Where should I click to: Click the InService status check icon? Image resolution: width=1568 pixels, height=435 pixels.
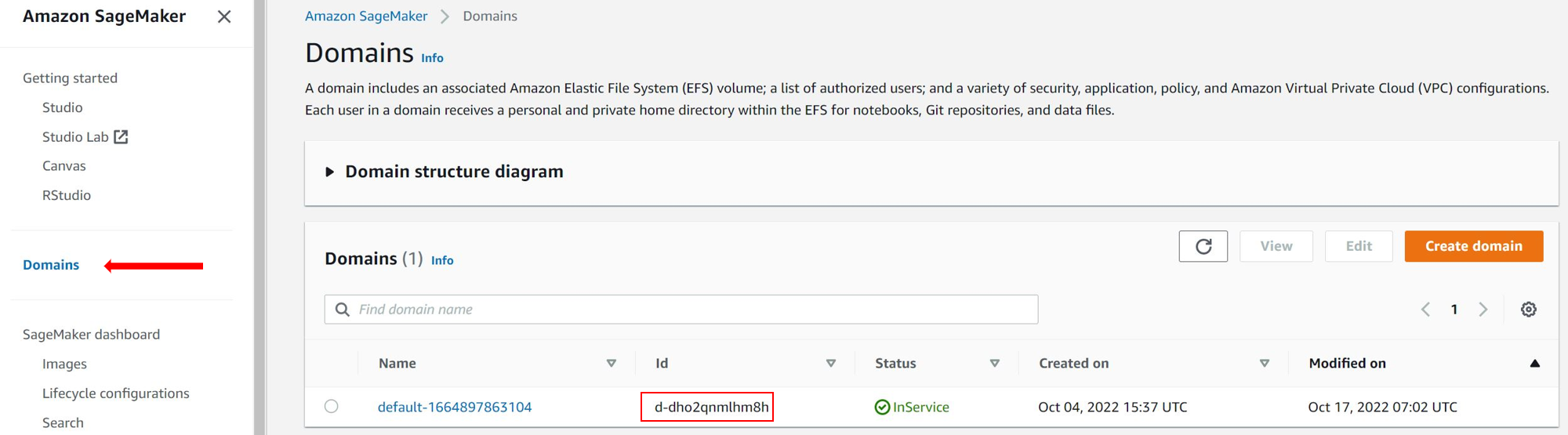coord(882,407)
